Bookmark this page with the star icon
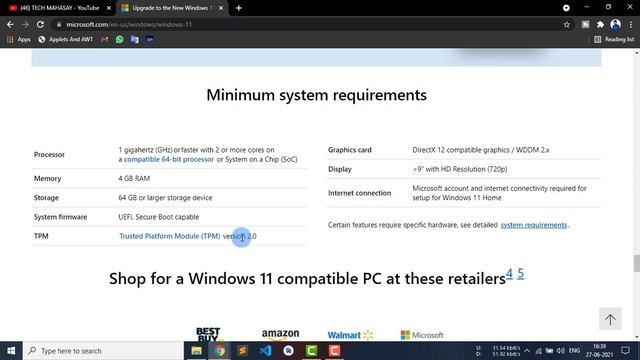Viewport: 640px width, 360px height. 567,24
